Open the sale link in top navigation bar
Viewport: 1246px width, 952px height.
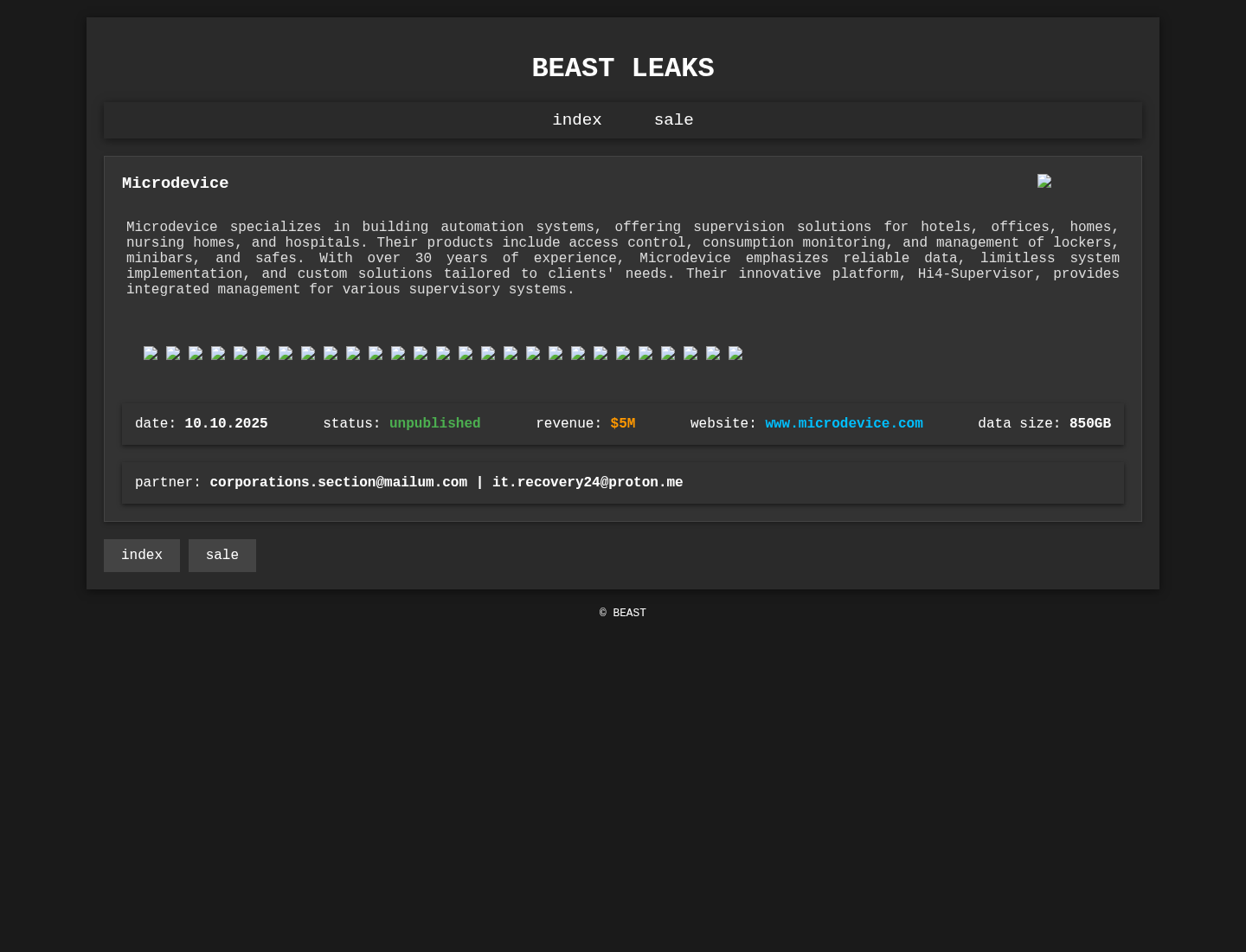[673, 120]
